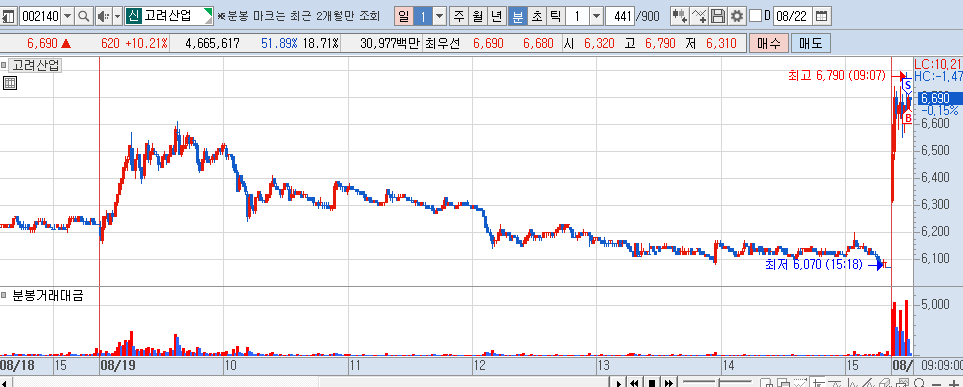Image resolution: width=963 pixels, height=387 pixels.
Task: Switch to the 주 weekly chart tab
Action: (x=458, y=16)
